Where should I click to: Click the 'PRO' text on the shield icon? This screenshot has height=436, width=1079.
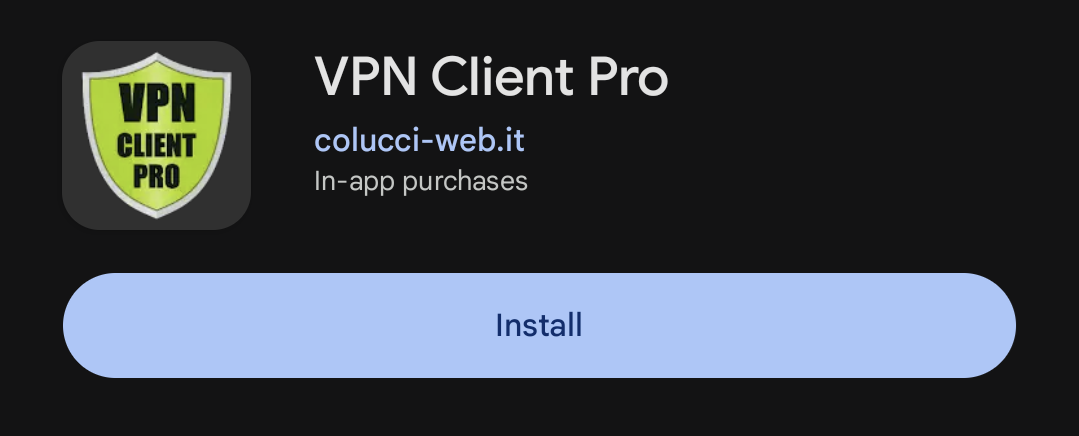[156, 175]
